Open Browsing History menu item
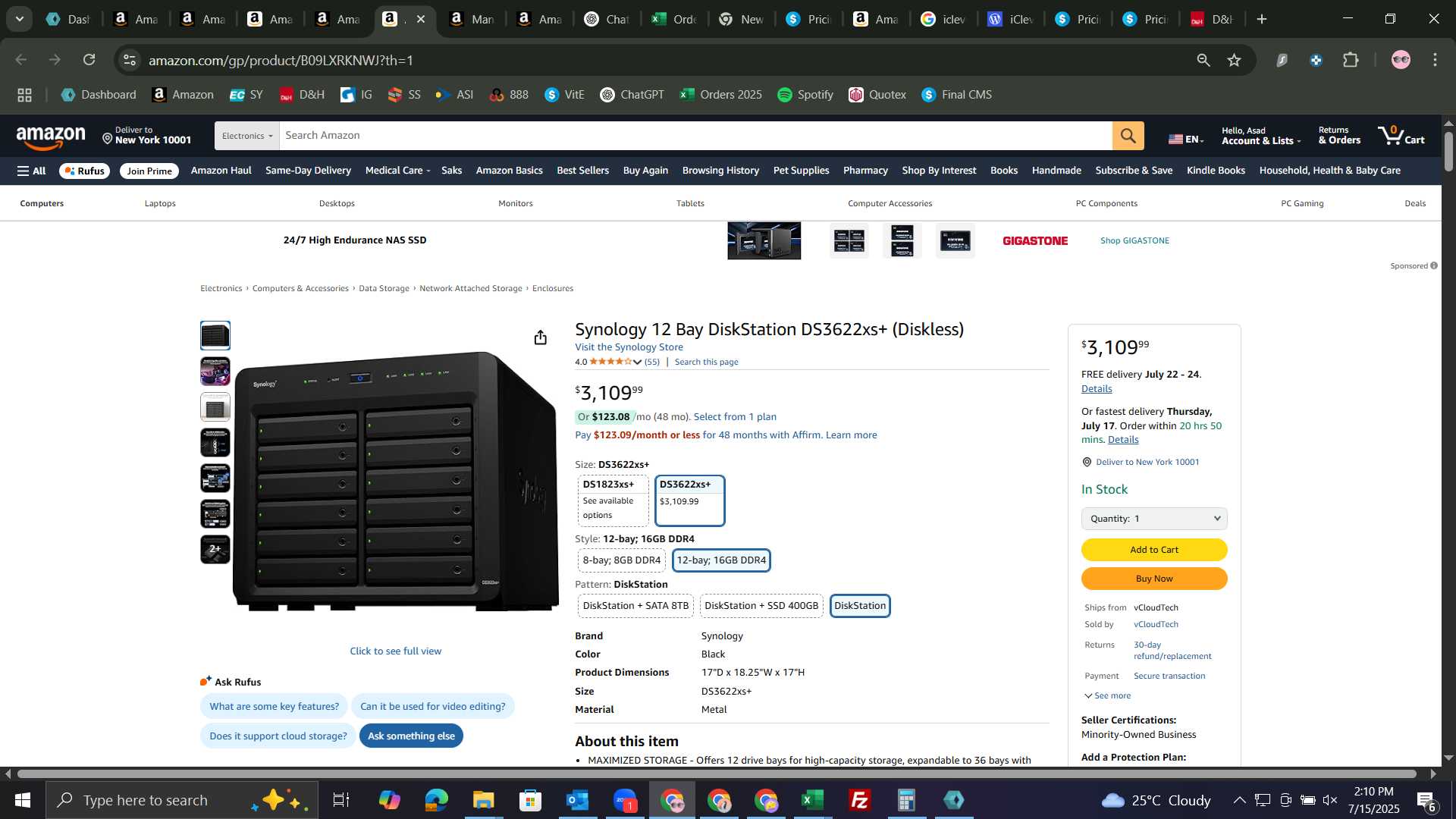The image size is (1456, 819). tap(720, 171)
